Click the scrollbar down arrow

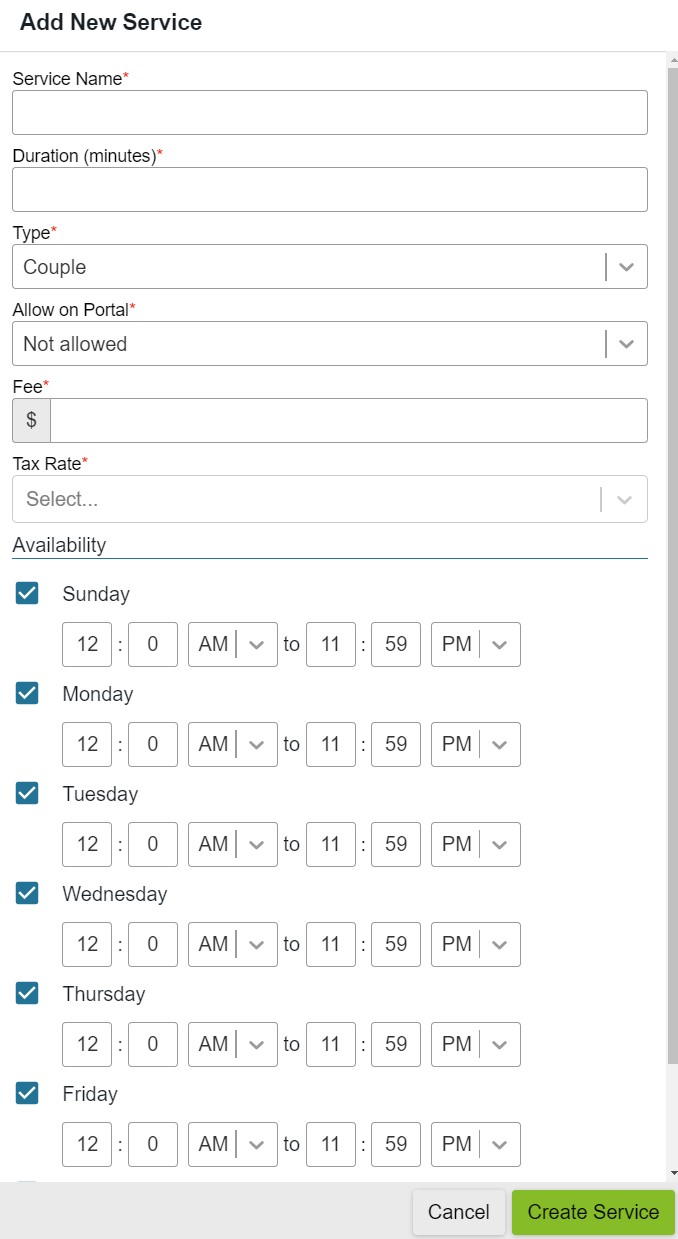(x=673, y=1172)
